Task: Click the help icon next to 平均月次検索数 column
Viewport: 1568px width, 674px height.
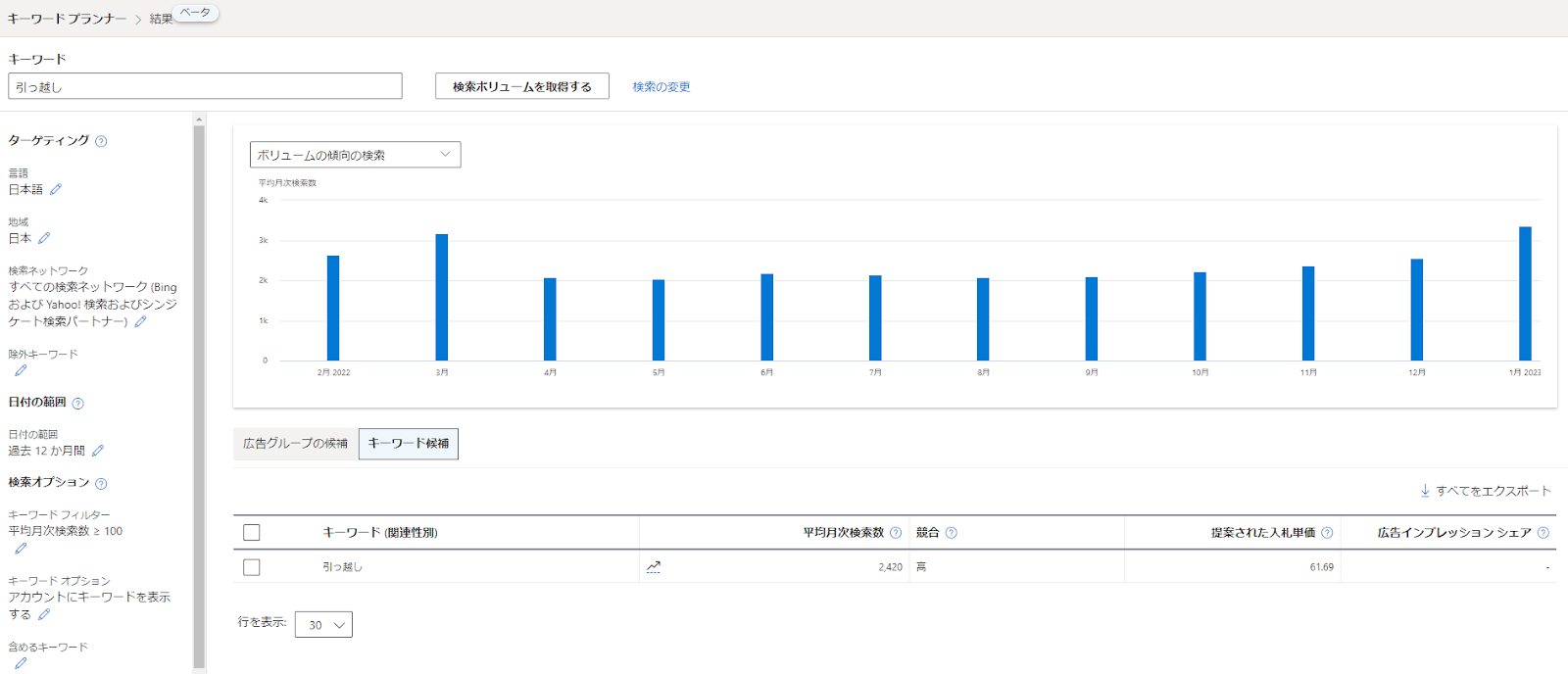Action: coord(895,533)
